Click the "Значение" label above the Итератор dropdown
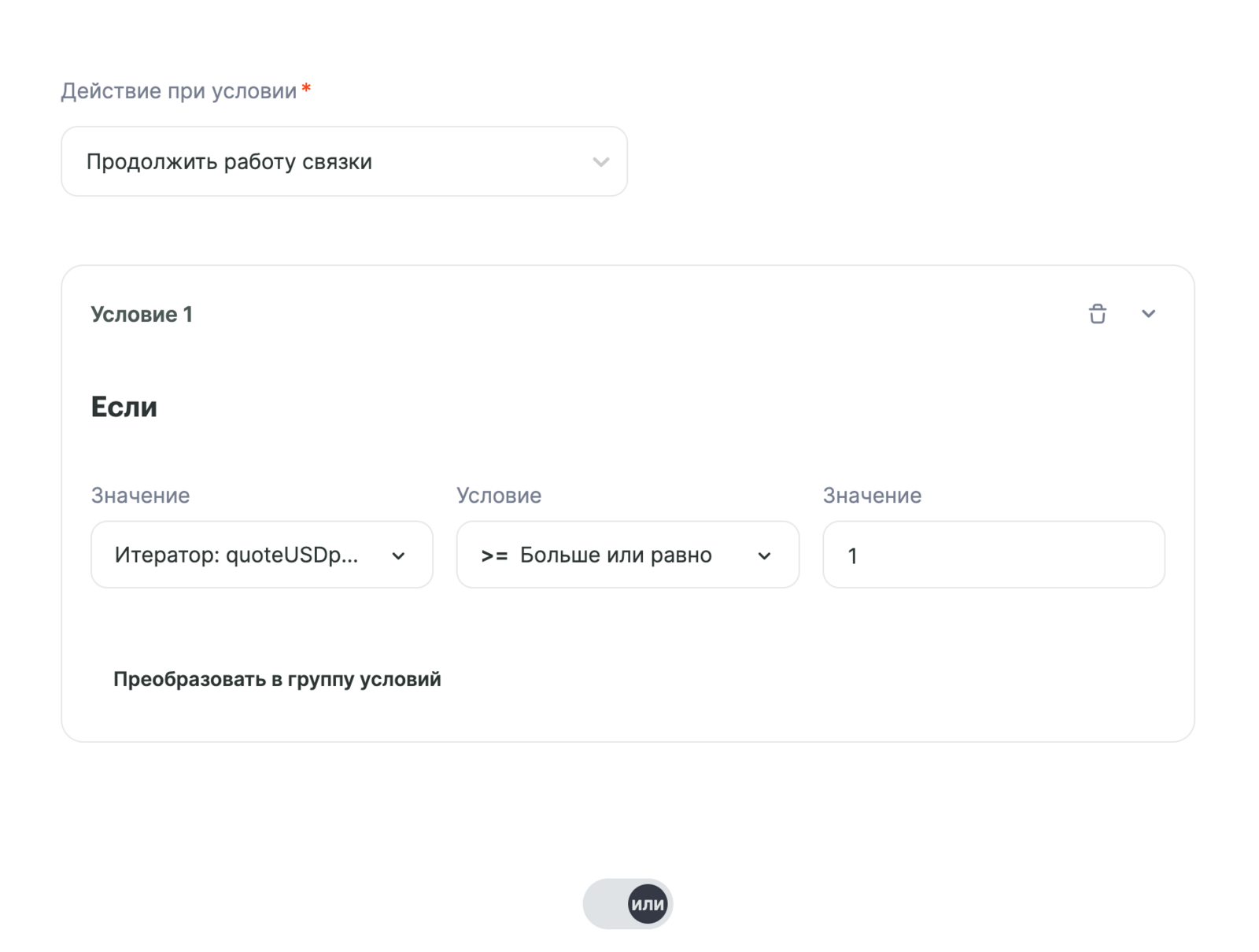 click(x=140, y=495)
